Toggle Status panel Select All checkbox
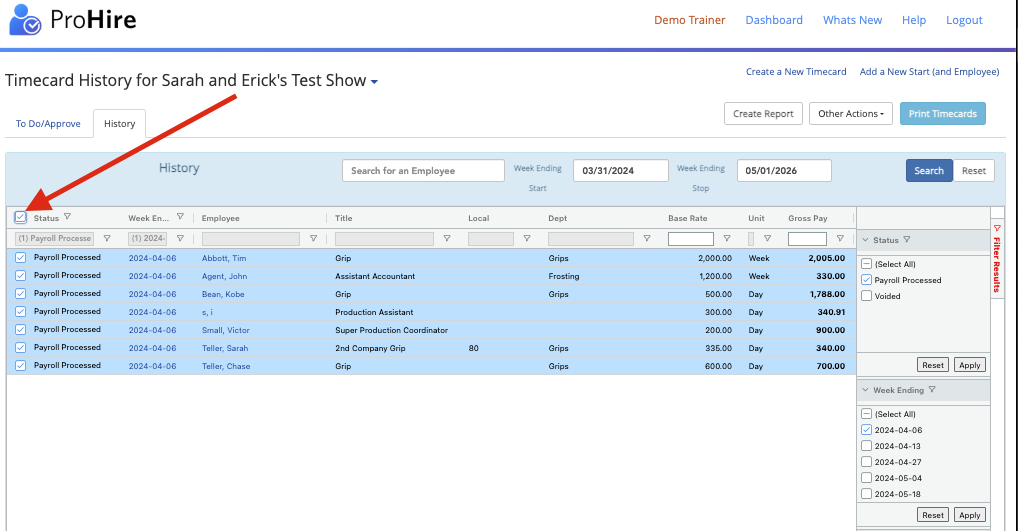The height and width of the screenshot is (531, 1018). point(866,264)
